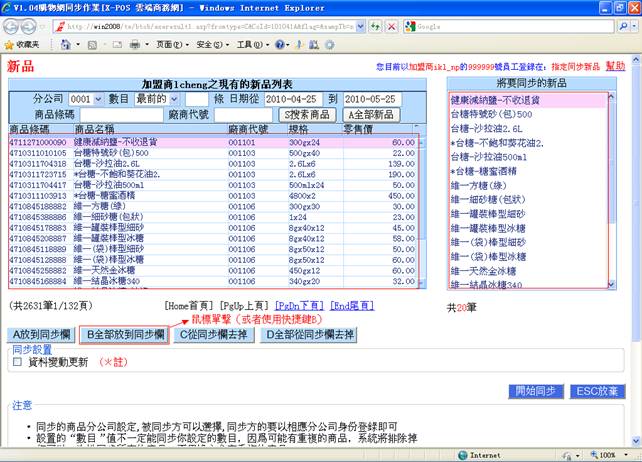Click the 開始同步 button
Image resolution: width=642 pixels, height=462 pixels.
537,391
